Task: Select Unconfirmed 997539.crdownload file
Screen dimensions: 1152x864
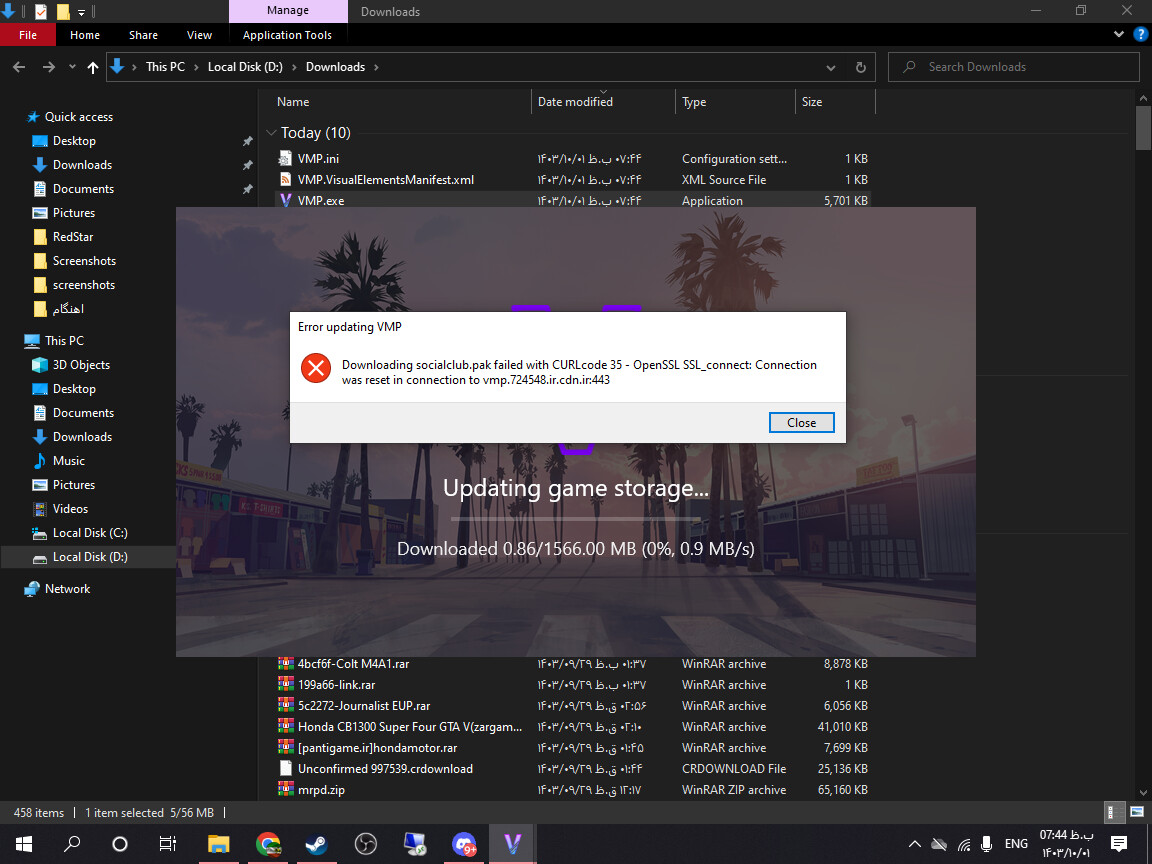Action: click(x=572, y=769)
